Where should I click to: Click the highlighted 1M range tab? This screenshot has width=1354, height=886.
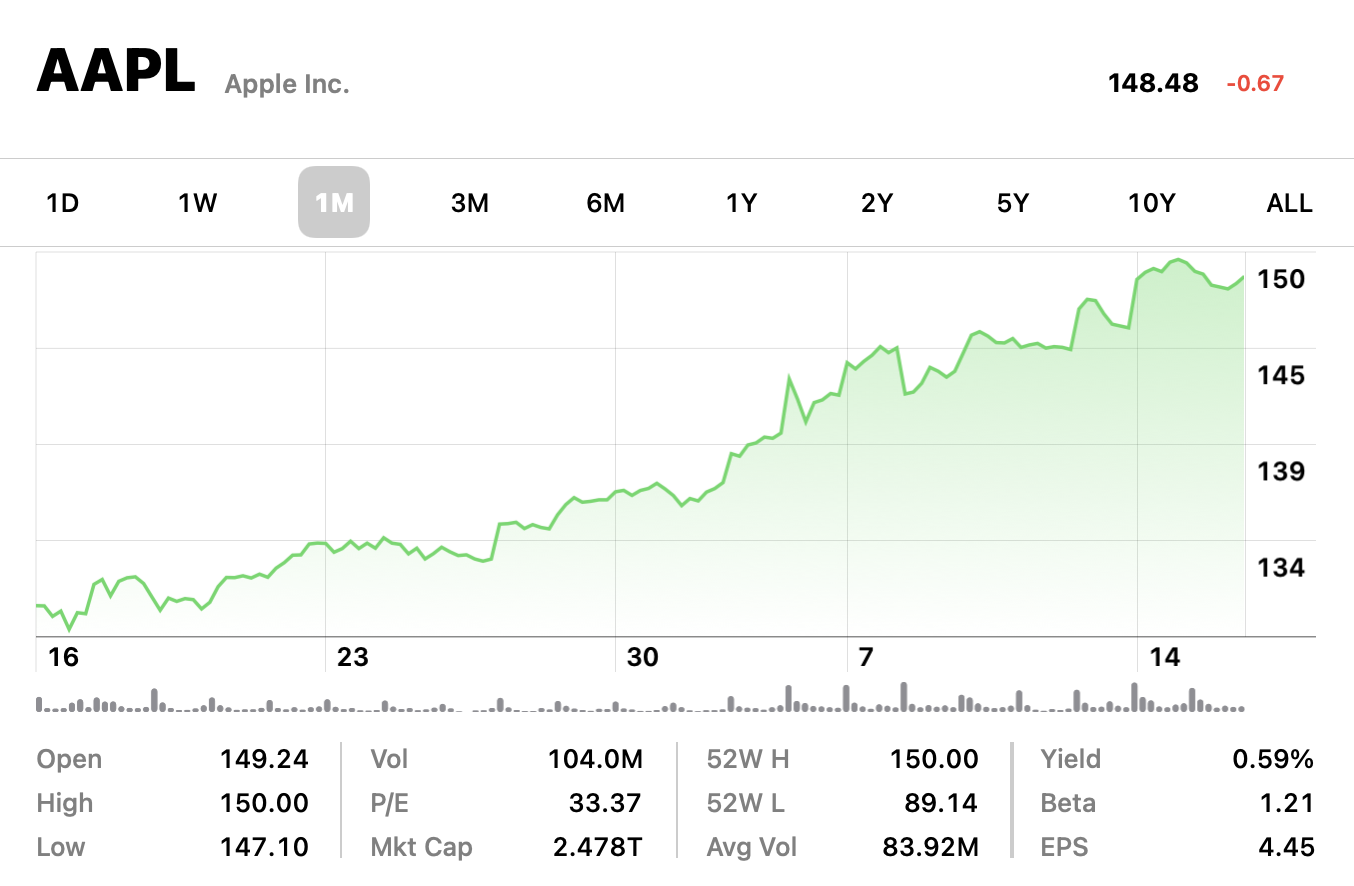tap(334, 203)
